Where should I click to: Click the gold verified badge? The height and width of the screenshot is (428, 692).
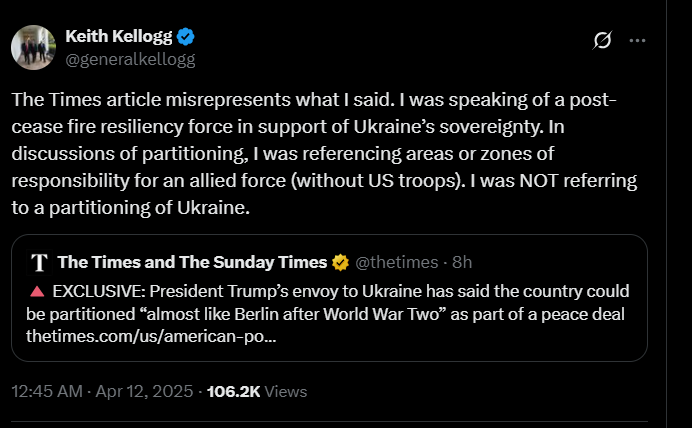click(341, 263)
